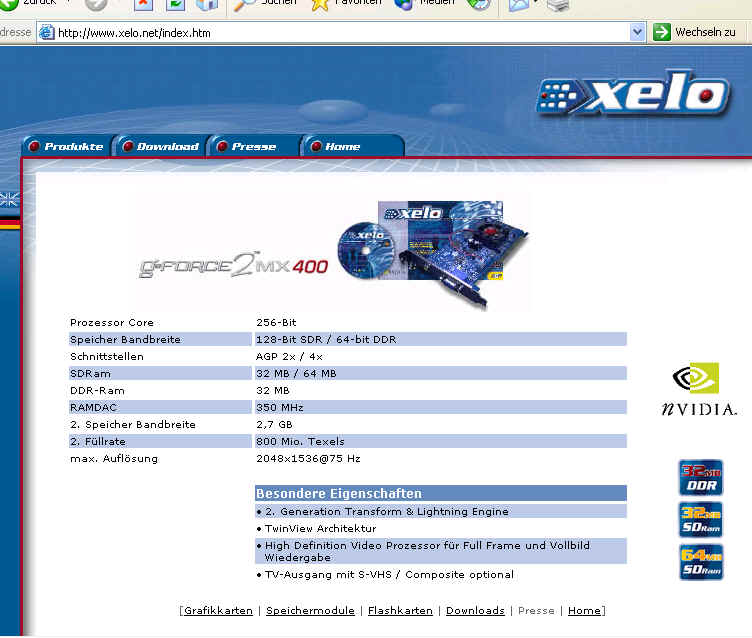752x638 pixels.
Task: Click the 2,7 GB value
Action: [x=274, y=425]
